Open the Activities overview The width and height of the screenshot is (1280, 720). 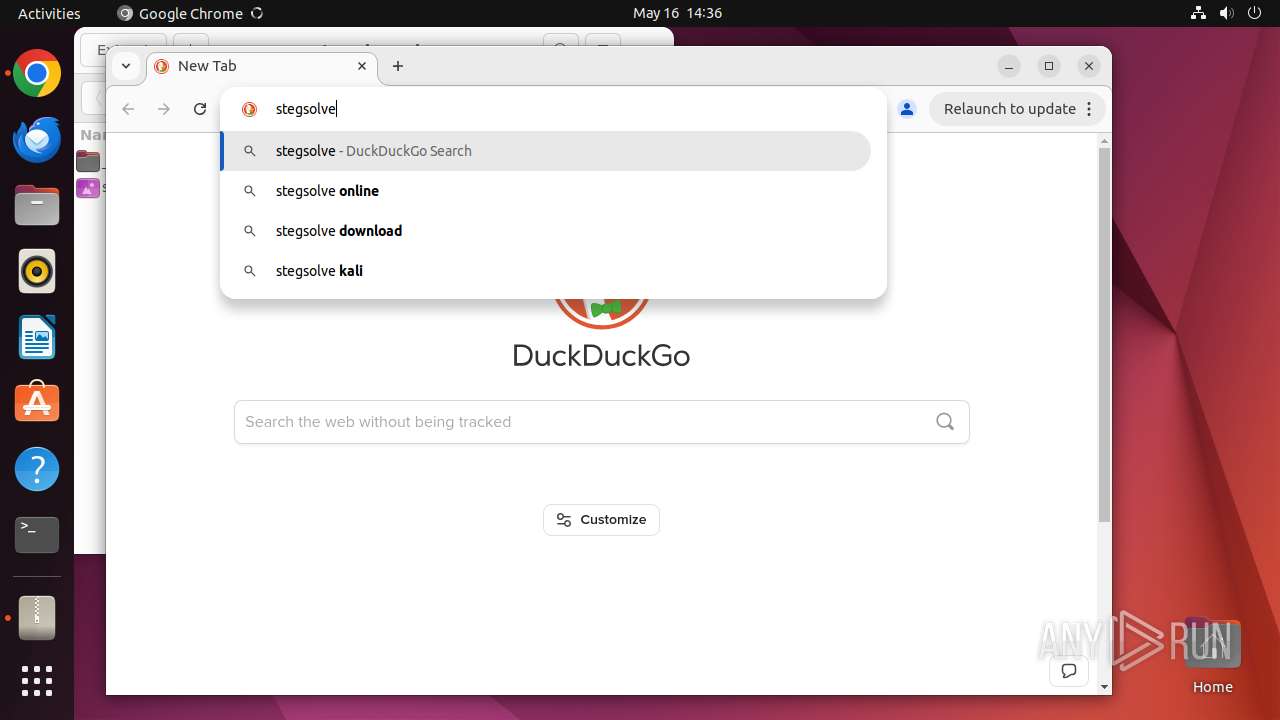49,13
